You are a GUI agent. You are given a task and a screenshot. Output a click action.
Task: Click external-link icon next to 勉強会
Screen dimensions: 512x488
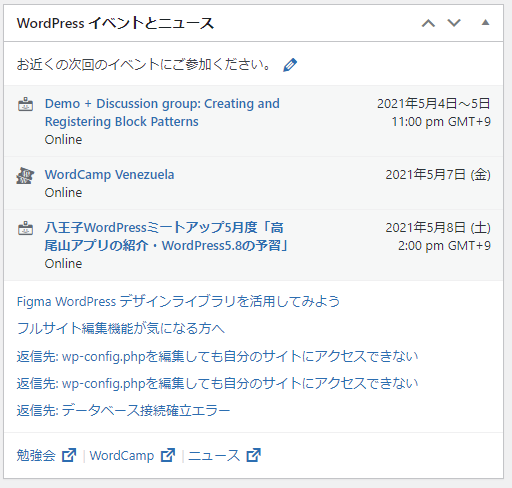pos(69,455)
